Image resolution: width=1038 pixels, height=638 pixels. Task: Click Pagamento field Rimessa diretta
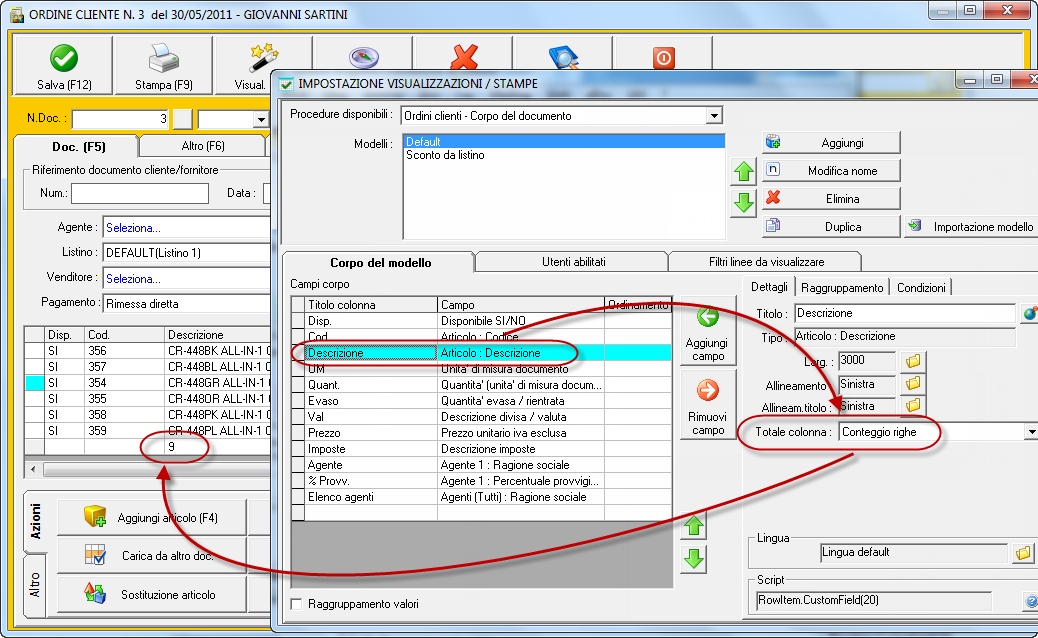point(187,304)
